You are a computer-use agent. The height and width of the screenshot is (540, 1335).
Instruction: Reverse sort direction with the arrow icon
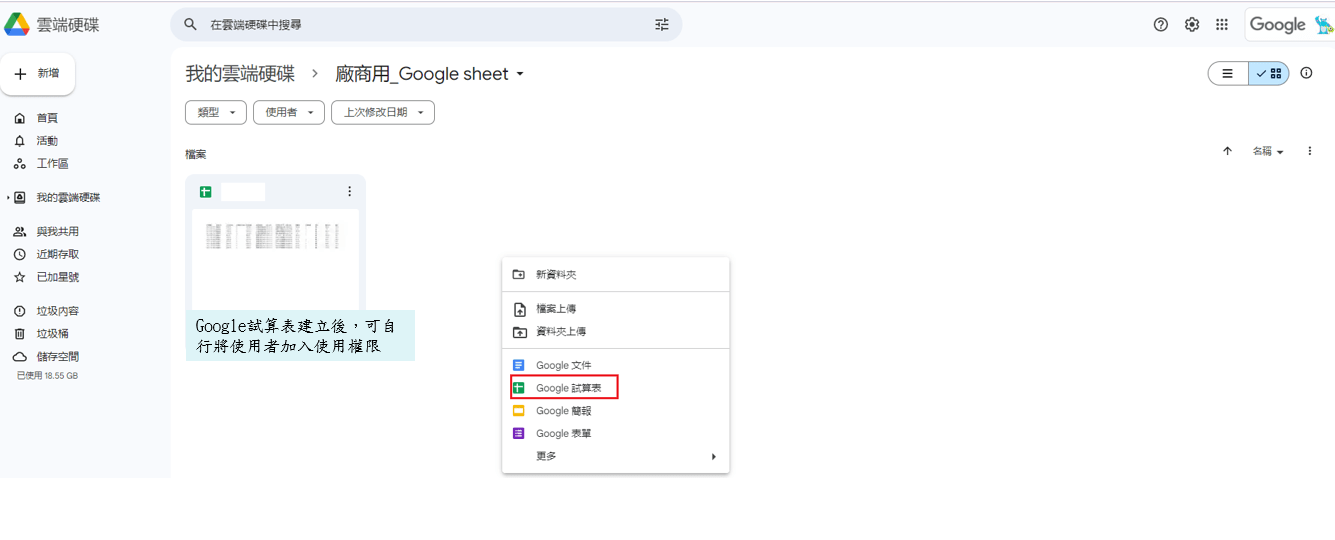[x=1227, y=151]
